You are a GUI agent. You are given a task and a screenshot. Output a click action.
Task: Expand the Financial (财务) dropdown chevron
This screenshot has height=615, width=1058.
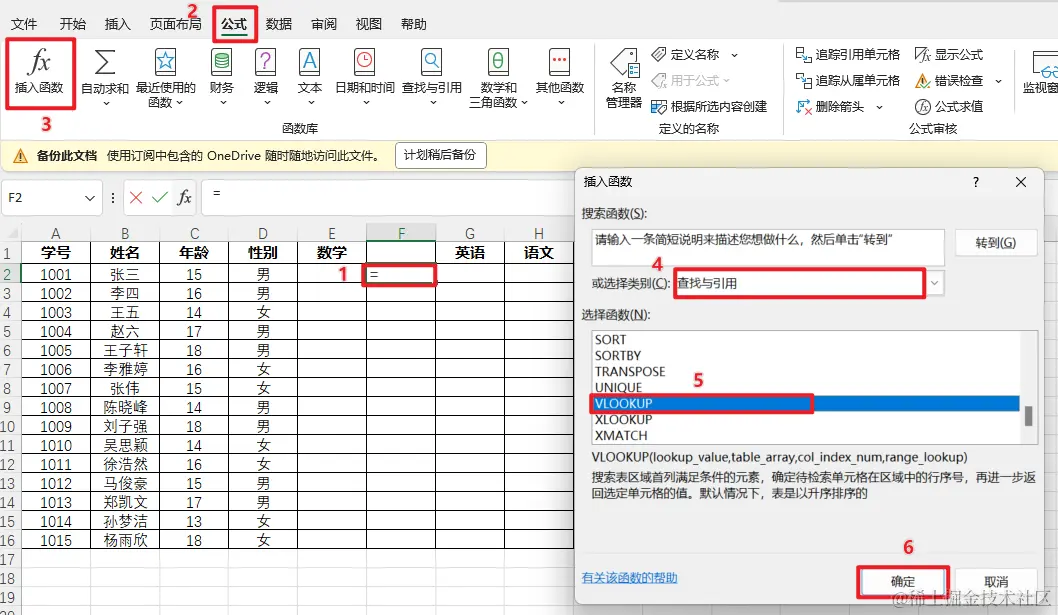223,103
